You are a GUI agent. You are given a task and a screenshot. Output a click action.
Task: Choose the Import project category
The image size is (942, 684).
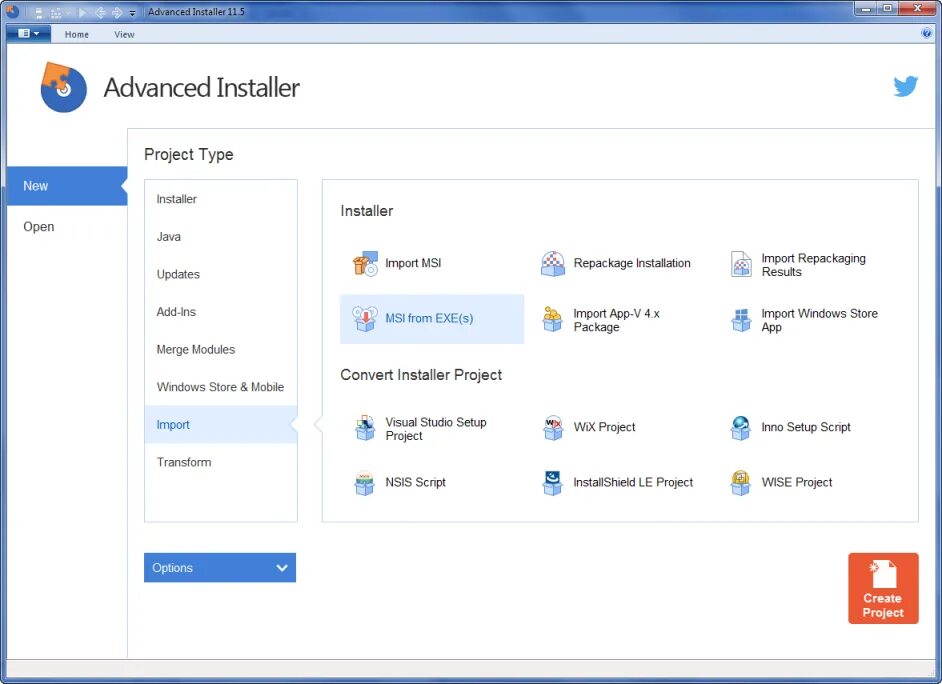[220, 425]
